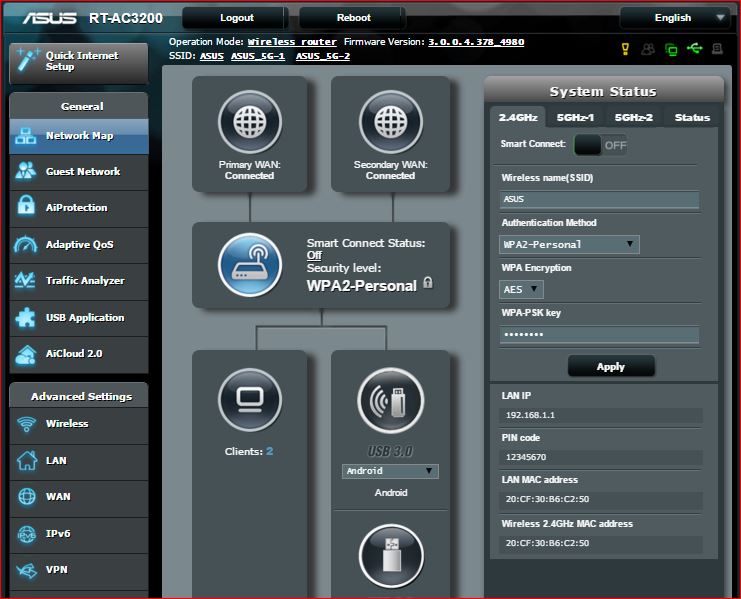
Task: Click the yellow notification status icon
Action: [x=625, y=49]
